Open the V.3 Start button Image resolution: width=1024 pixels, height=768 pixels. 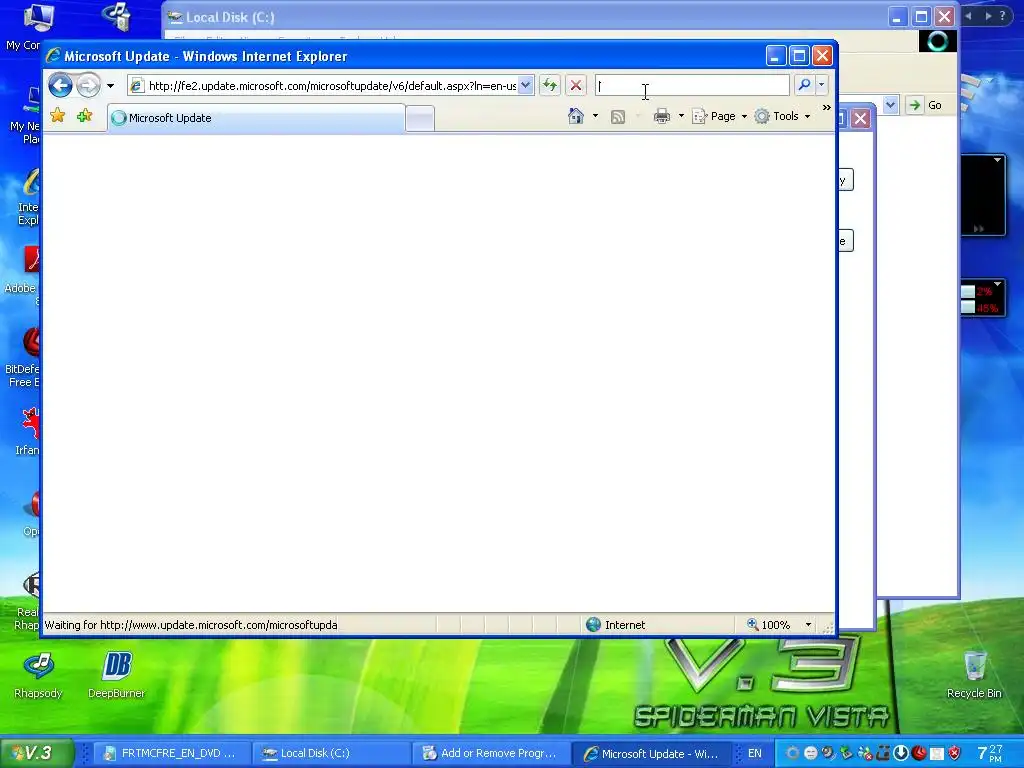pos(37,753)
